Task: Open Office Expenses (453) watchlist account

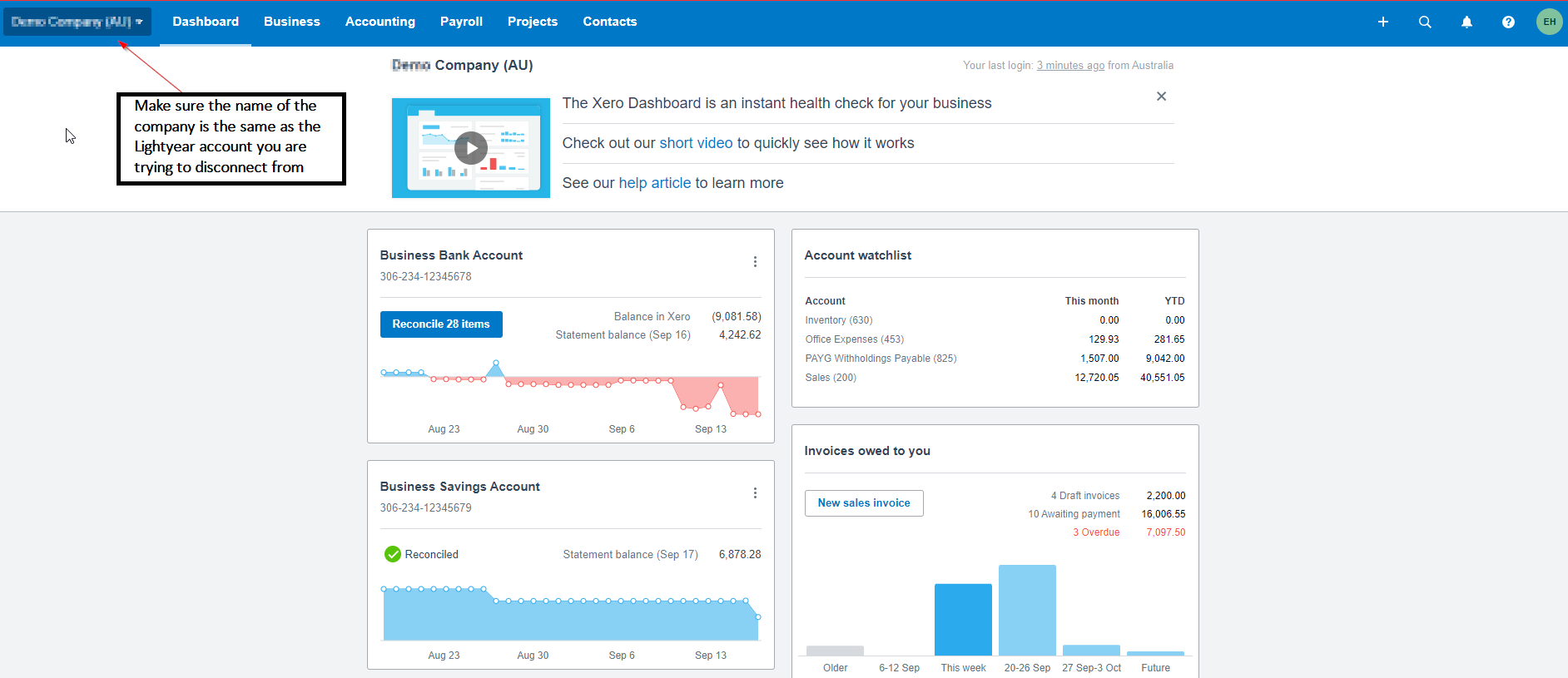Action: point(854,339)
